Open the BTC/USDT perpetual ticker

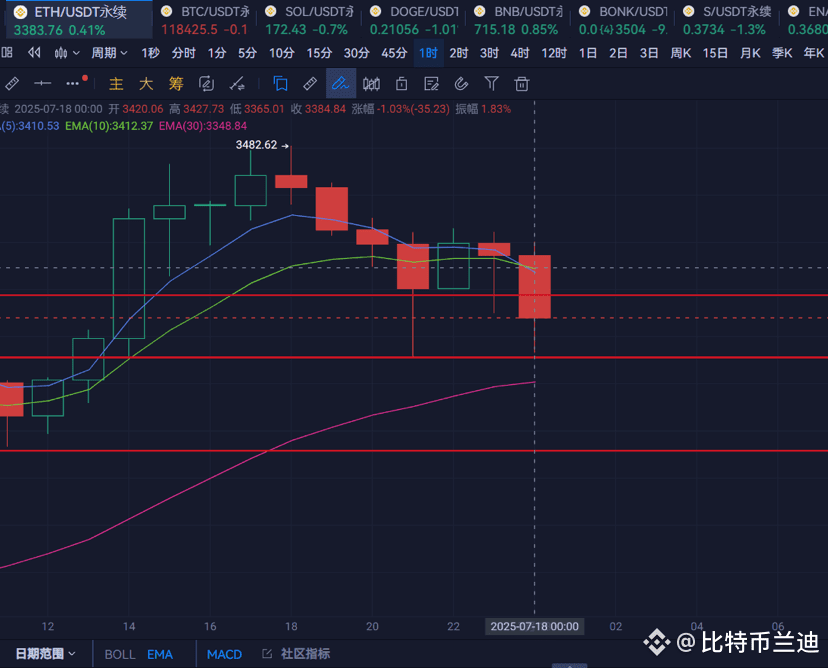(x=205, y=20)
